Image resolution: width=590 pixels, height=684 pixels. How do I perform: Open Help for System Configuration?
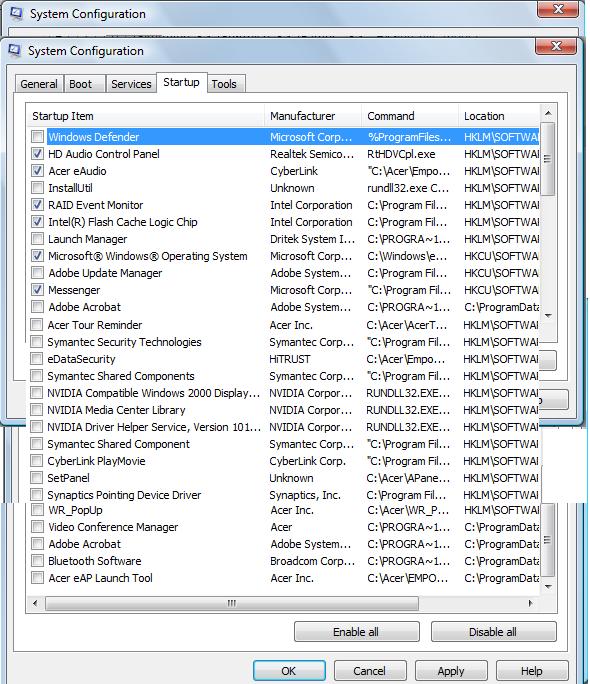(532, 670)
